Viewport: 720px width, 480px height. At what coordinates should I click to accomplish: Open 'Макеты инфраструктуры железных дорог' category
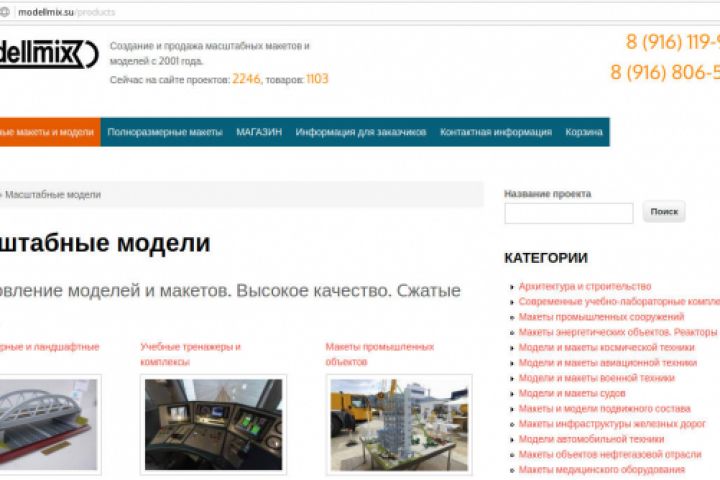click(612, 424)
